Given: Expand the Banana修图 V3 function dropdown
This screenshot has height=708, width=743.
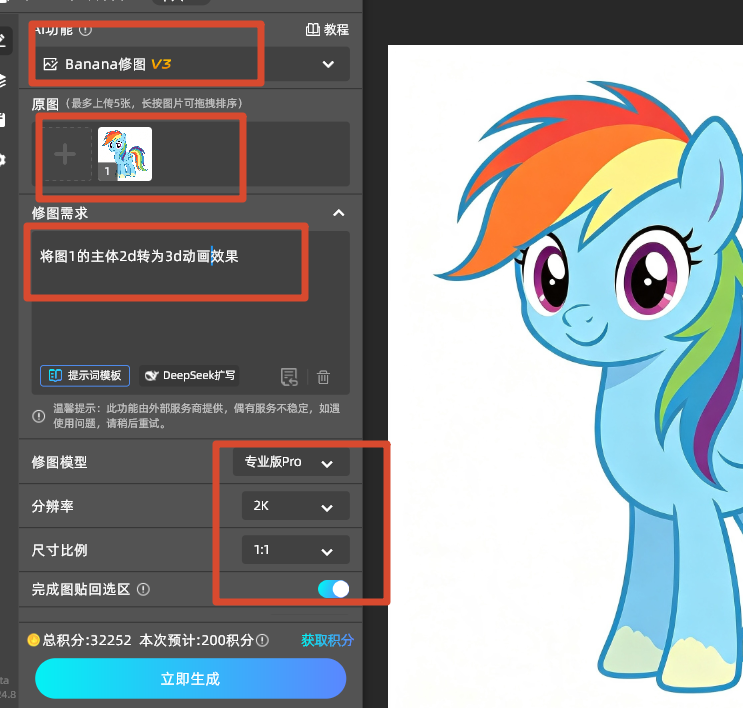Looking at the screenshot, I should coord(192,64).
